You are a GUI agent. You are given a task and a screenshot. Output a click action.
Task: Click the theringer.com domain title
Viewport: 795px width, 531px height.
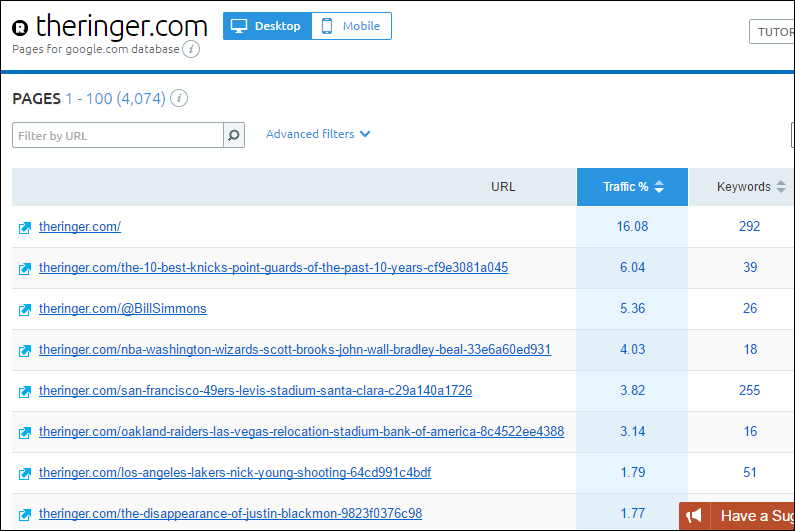(122, 26)
